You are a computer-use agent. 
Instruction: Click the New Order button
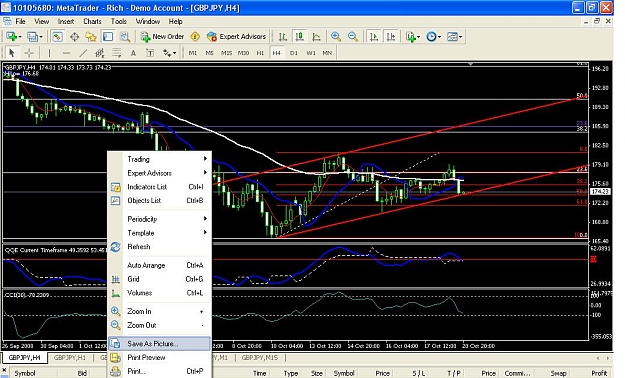pos(162,37)
